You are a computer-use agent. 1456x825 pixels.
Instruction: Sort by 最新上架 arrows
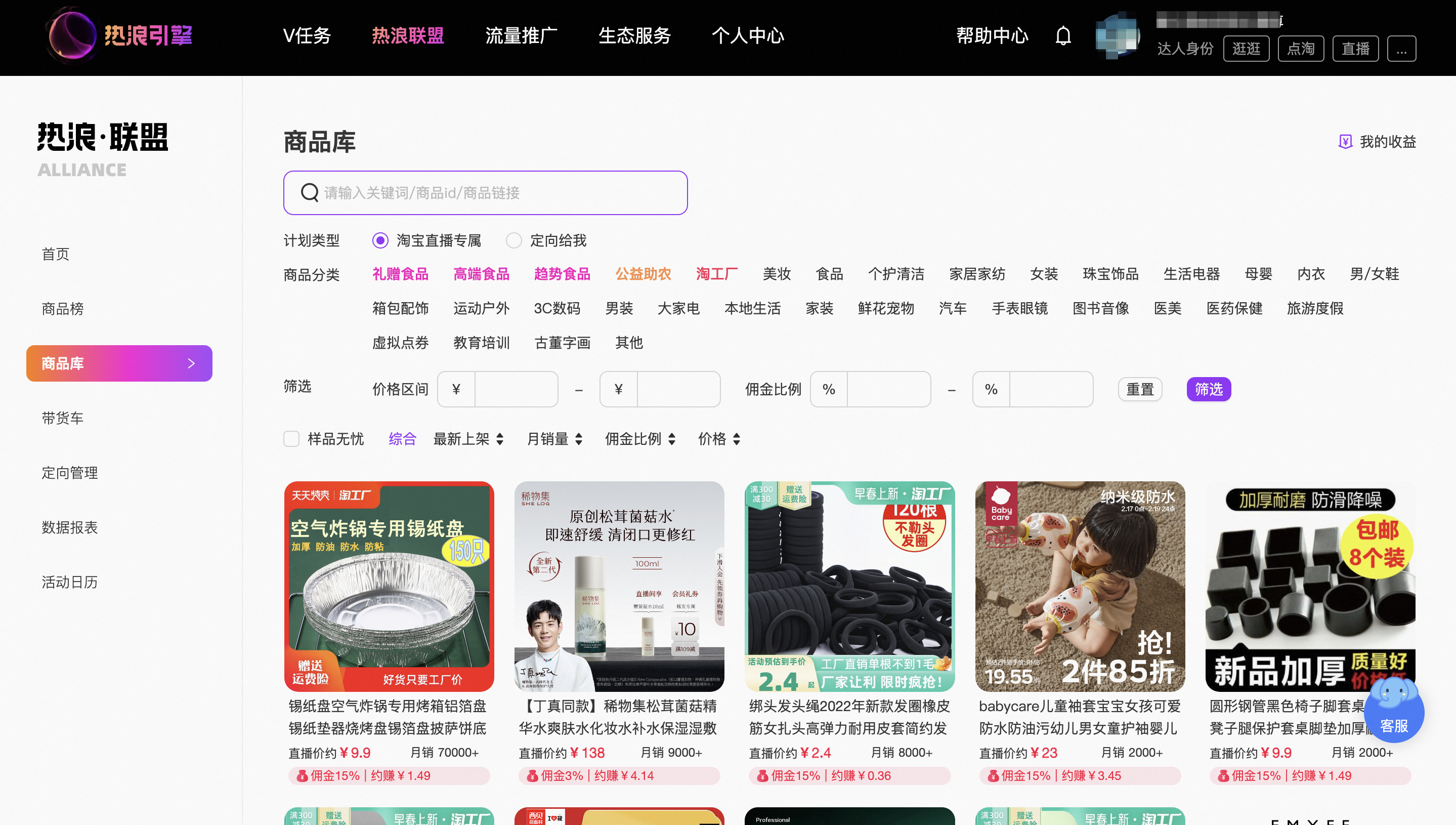coord(500,439)
